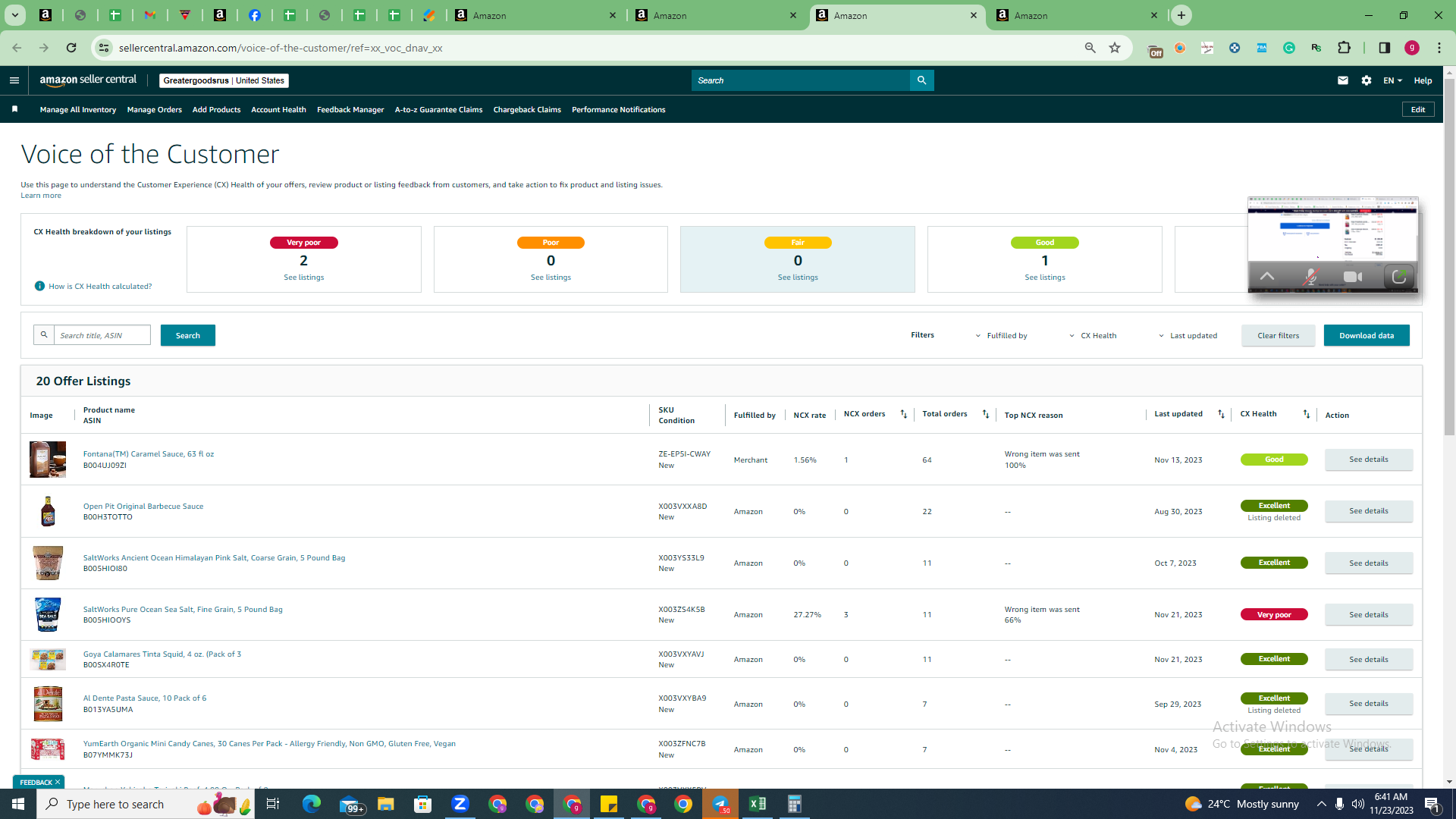Viewport: 1456px width, 819px height.
Task: See listings under Very poor
Action: pos(303,278)
